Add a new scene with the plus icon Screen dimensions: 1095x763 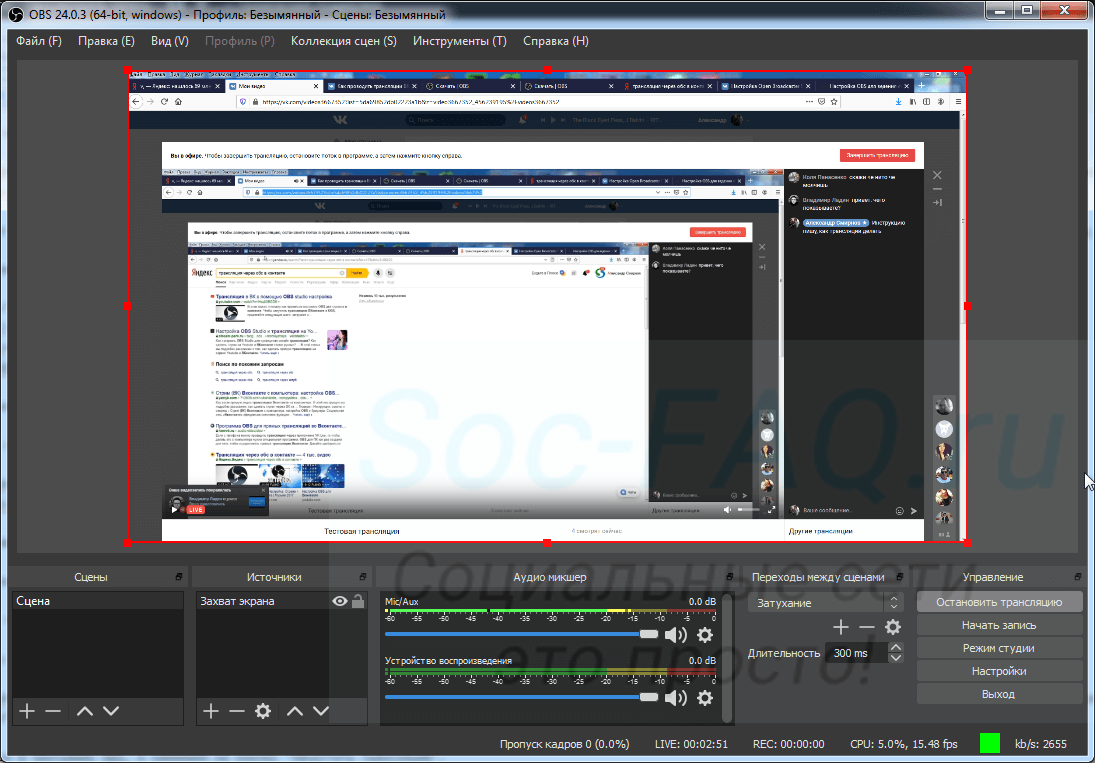point(27,711)
